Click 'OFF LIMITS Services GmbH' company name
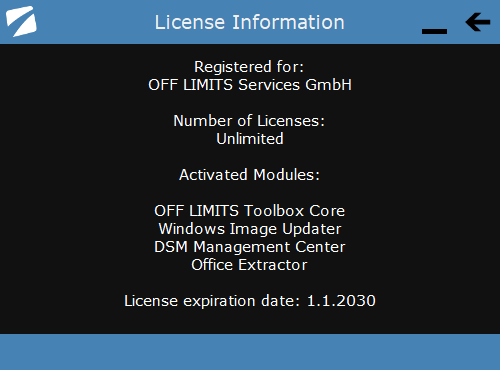Viewport: 500px width, 370px height. click(x=250, y=85)
